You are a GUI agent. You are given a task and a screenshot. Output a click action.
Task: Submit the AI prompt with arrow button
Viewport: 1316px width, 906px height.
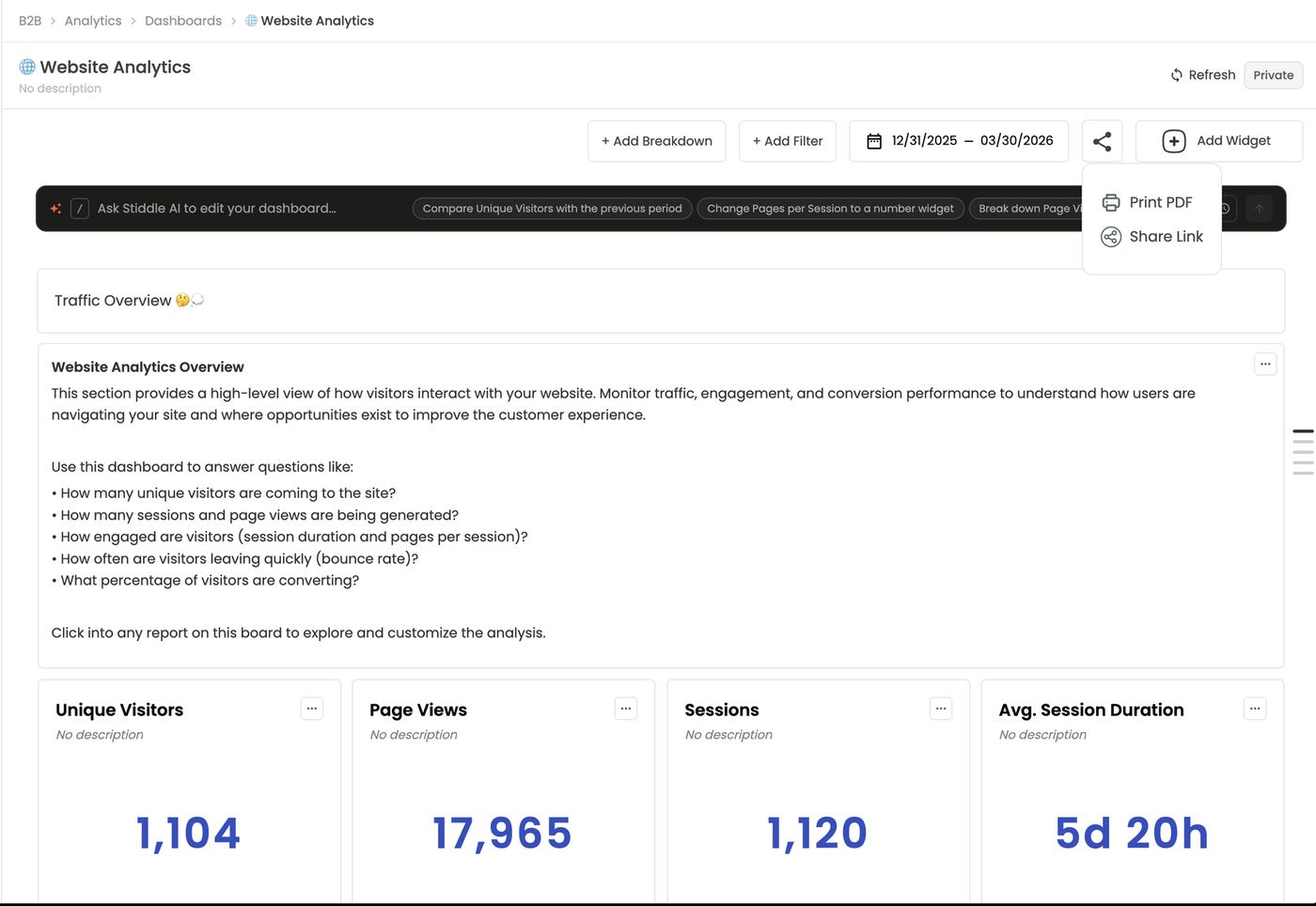1259,209
